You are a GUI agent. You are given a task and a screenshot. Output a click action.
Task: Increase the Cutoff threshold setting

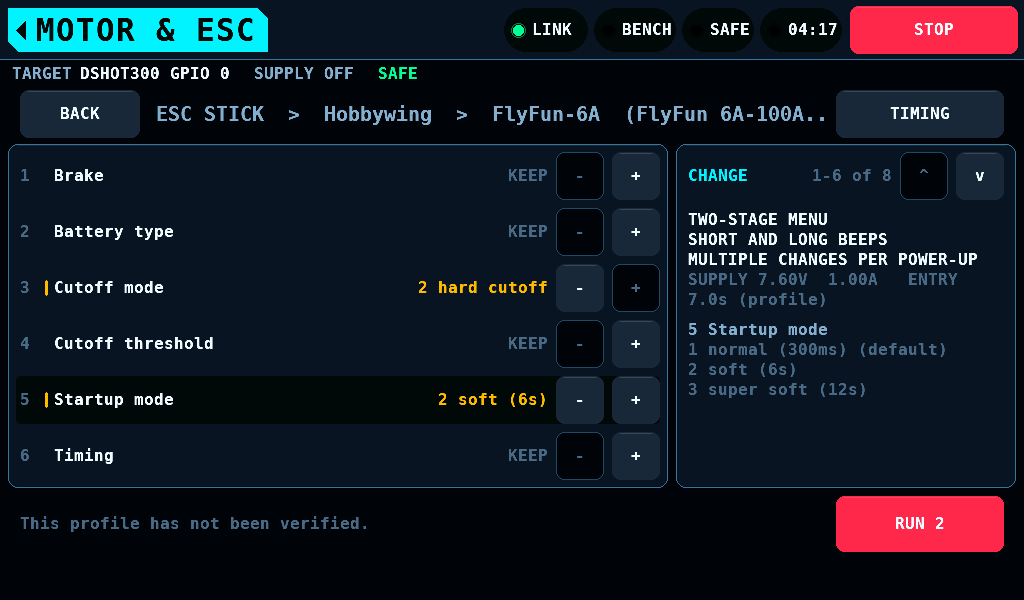click(x=635, y=344)
